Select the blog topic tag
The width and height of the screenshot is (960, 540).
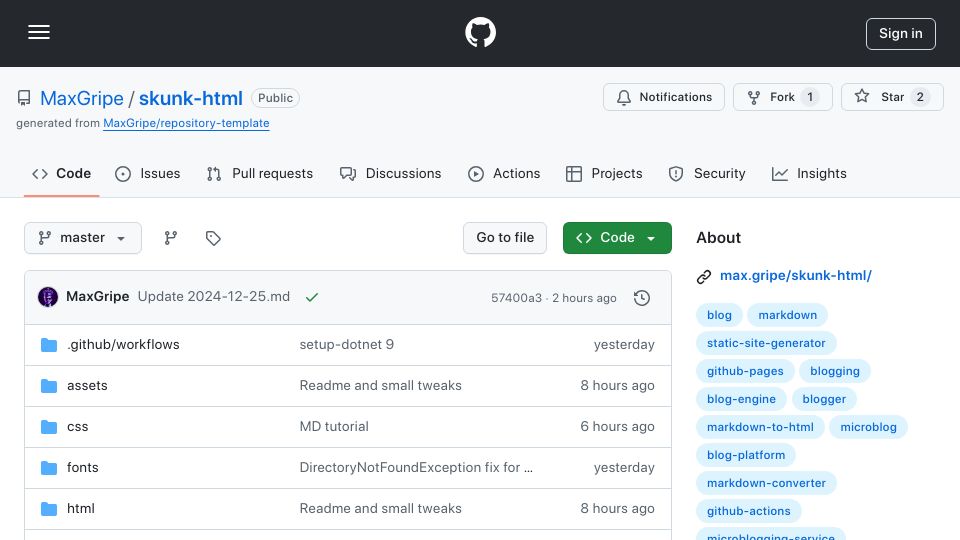pos(719,315)
